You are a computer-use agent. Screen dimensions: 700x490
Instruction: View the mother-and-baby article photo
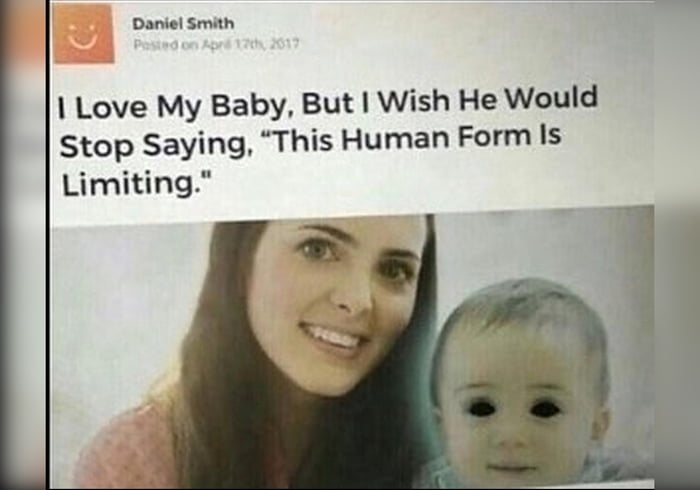click(x=352, y=350)
